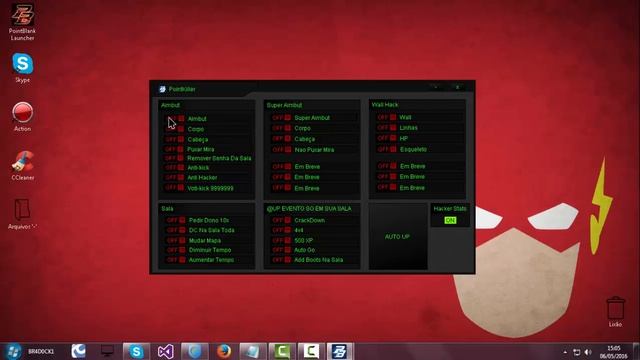640x360 pixels.
Task: Toggle the Wall option in Wall Hack
Action: pos(387,117)
